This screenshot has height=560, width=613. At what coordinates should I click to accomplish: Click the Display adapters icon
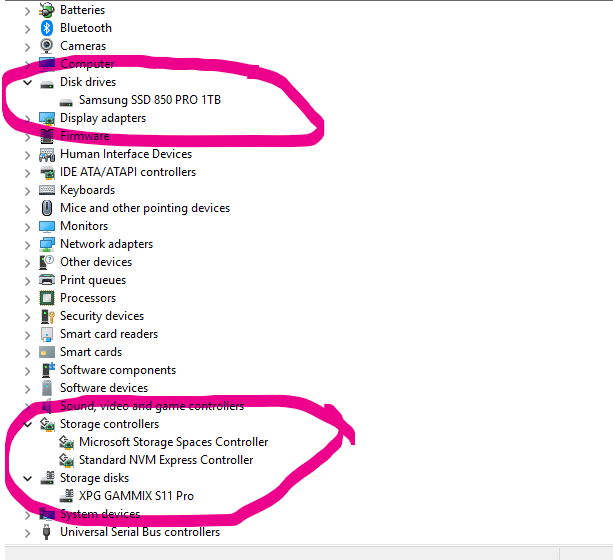[47, 118]
